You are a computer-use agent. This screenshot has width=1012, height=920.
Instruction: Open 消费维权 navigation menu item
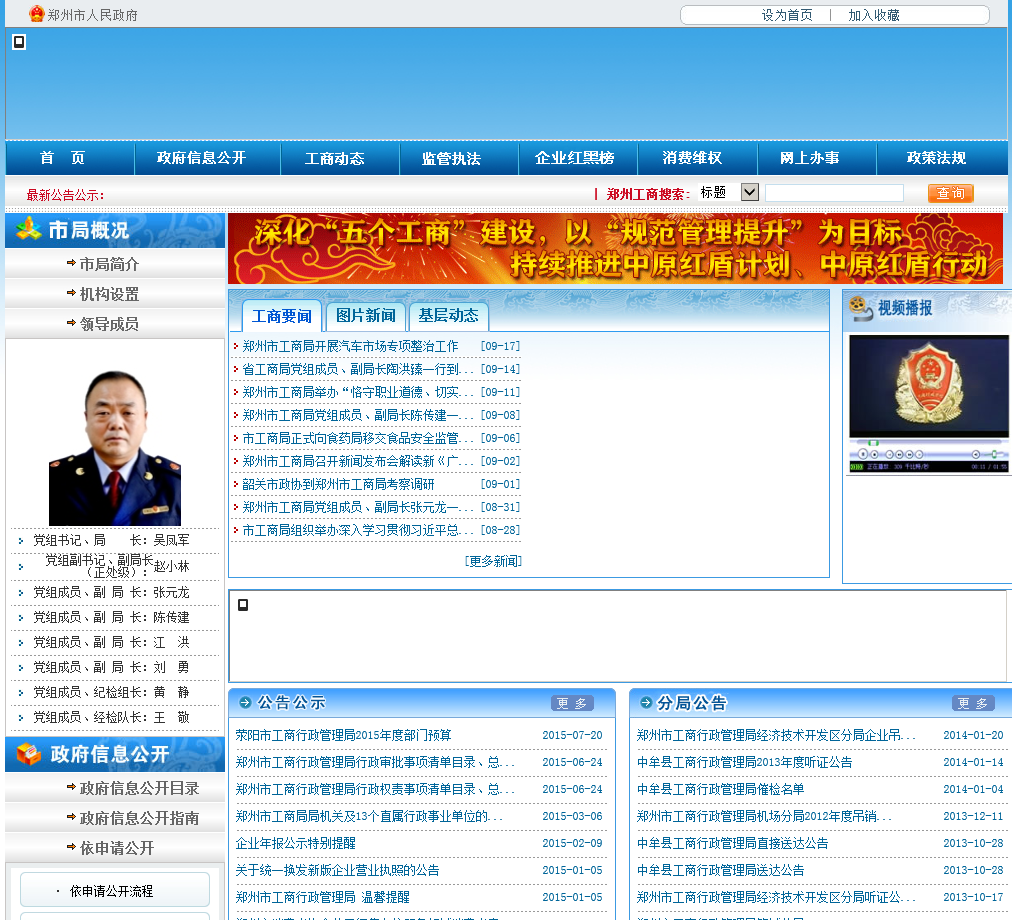[692, 158]
